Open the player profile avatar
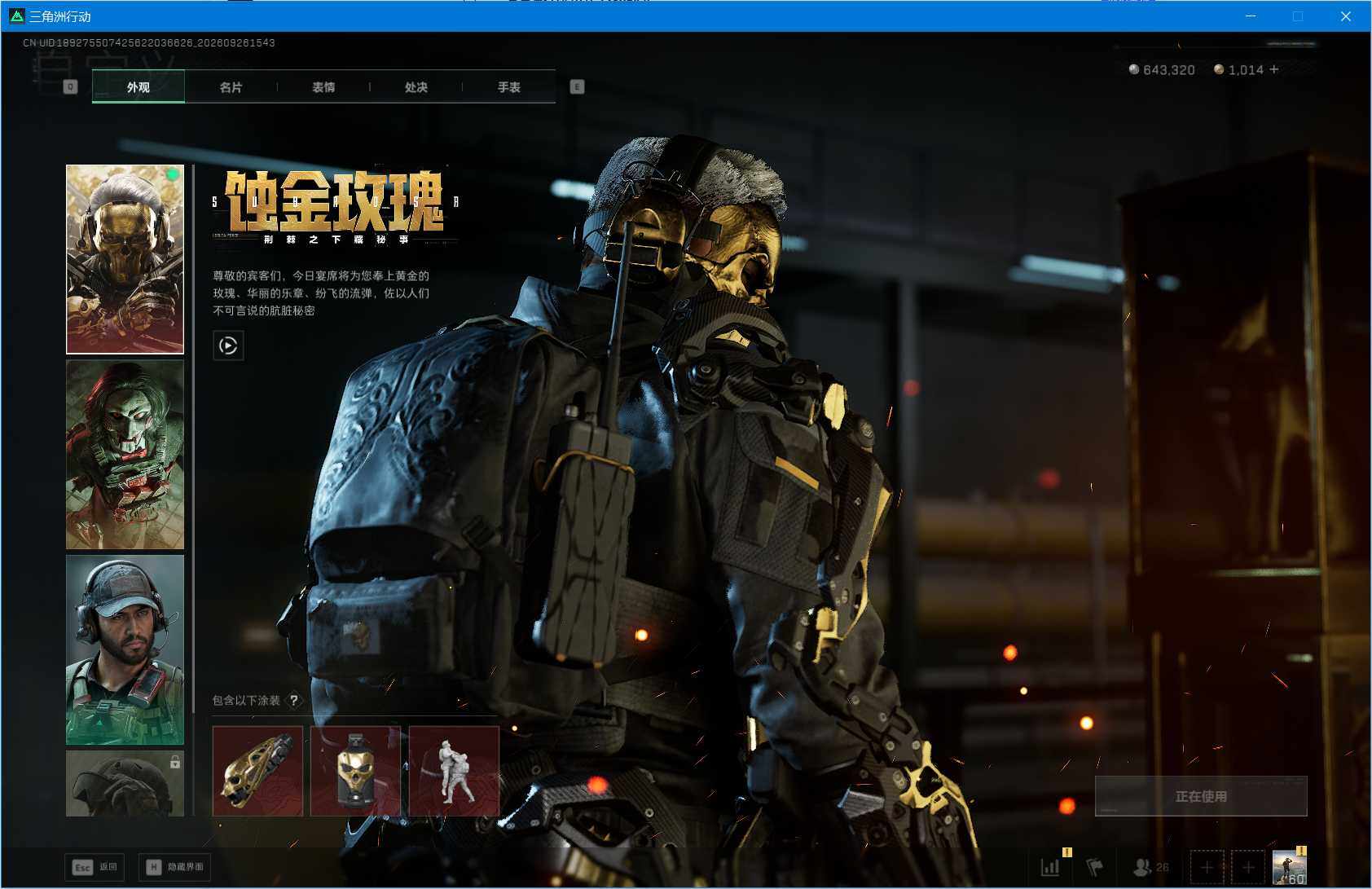 (x=1290, y=867)
